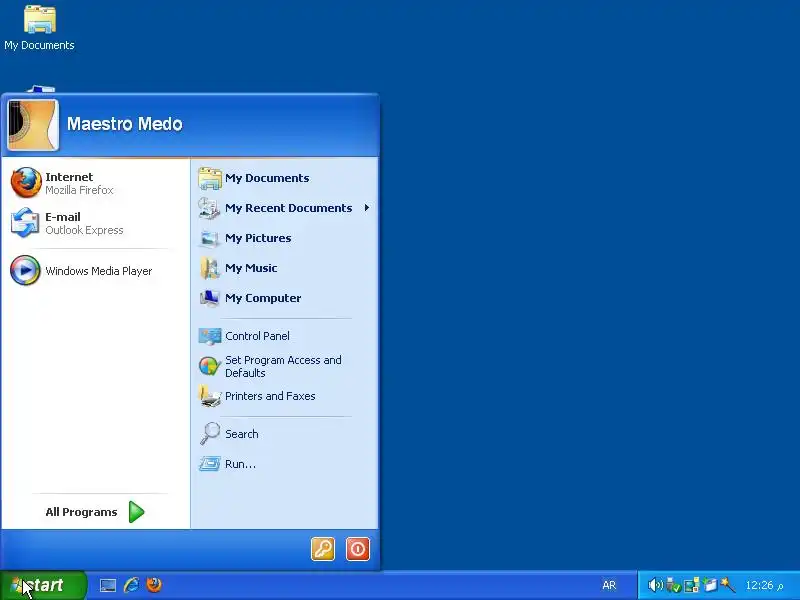
Task: Open Printers and Faxes
Action: 285,396
